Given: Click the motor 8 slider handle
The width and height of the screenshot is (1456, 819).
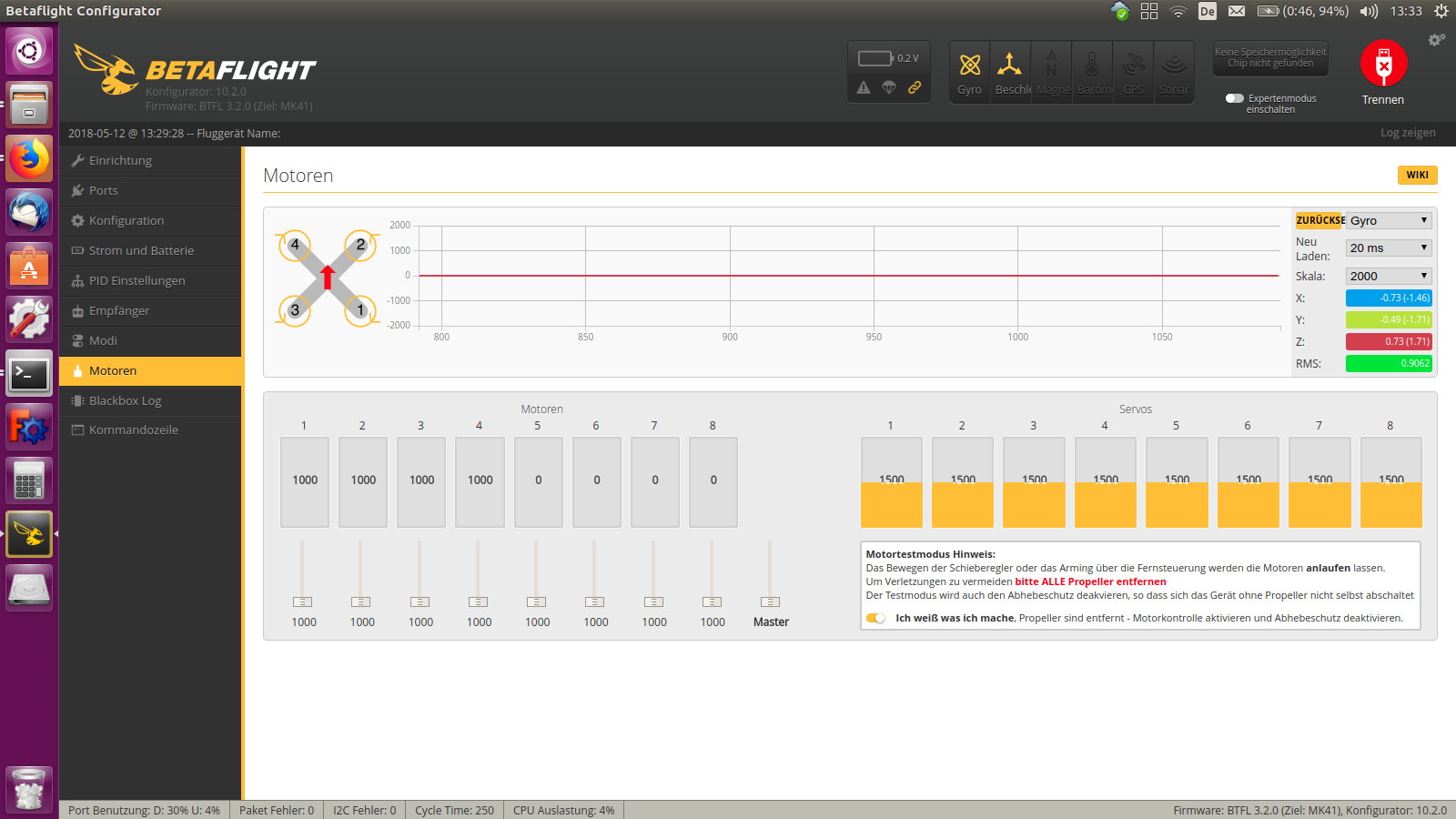Looking at the screenshot, I should (712, 602).
